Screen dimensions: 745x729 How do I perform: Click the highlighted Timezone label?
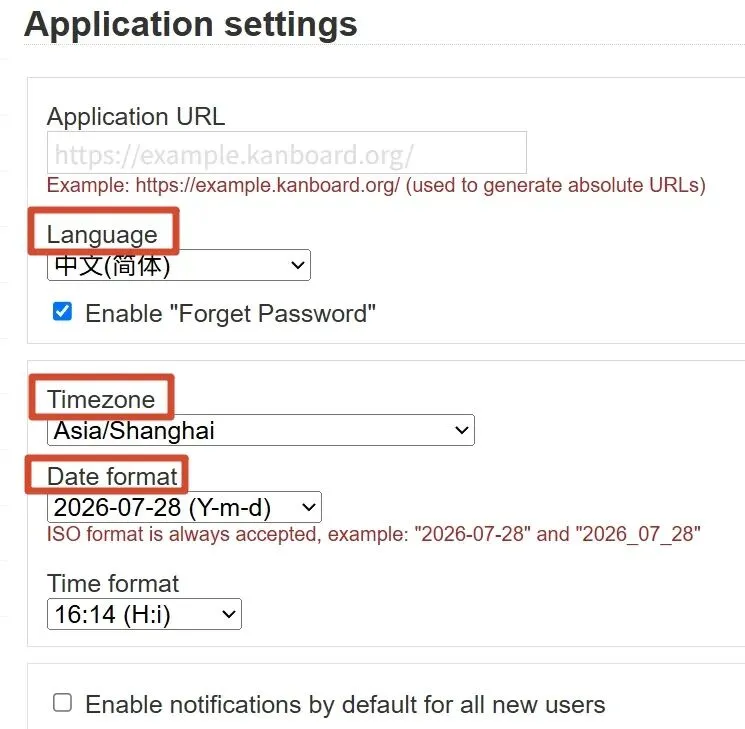101,399
